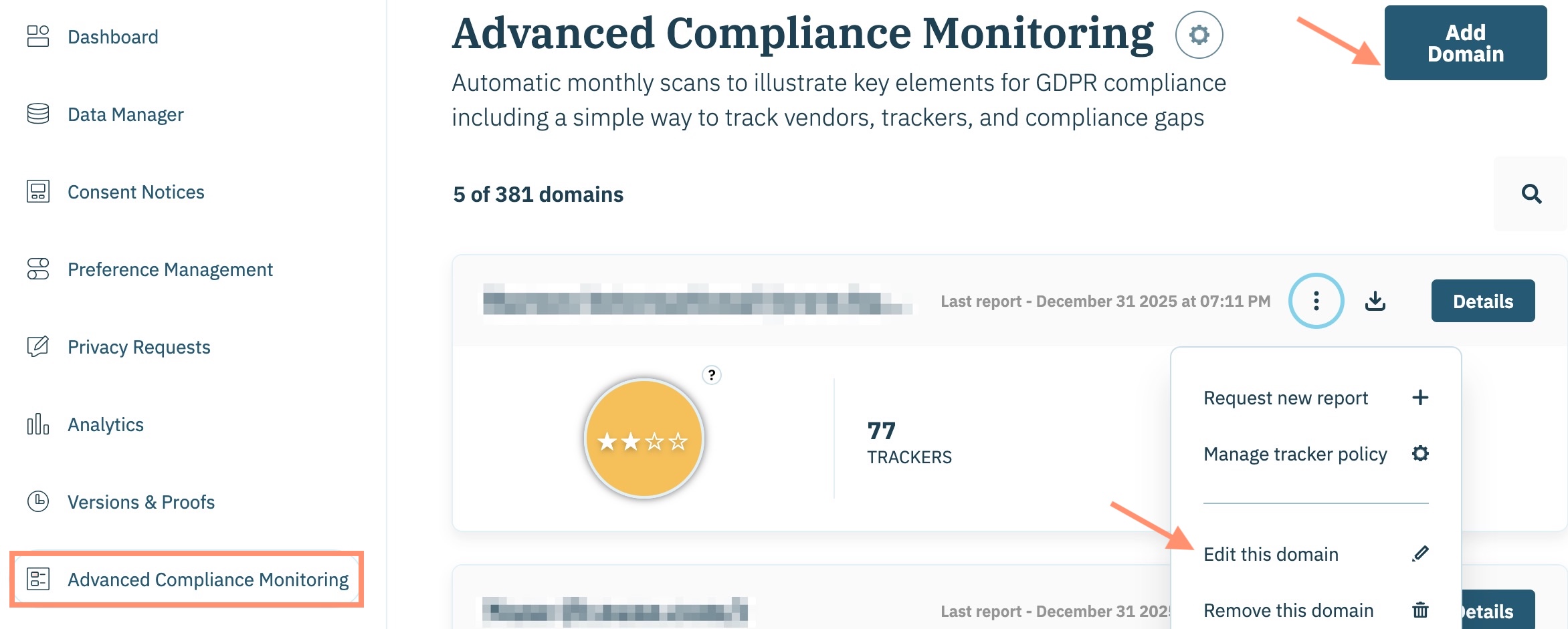Click the settings gear beside the page title
Viewport: 1568px width, 629px height.
1199,35
